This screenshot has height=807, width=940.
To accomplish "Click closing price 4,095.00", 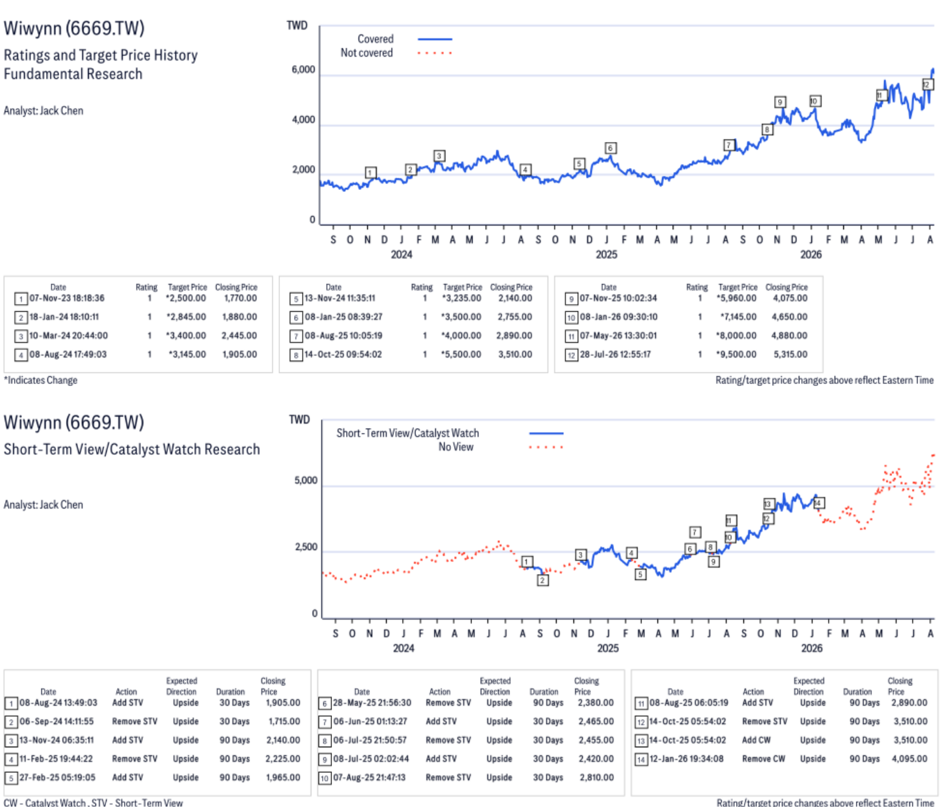I will [910, 758].
